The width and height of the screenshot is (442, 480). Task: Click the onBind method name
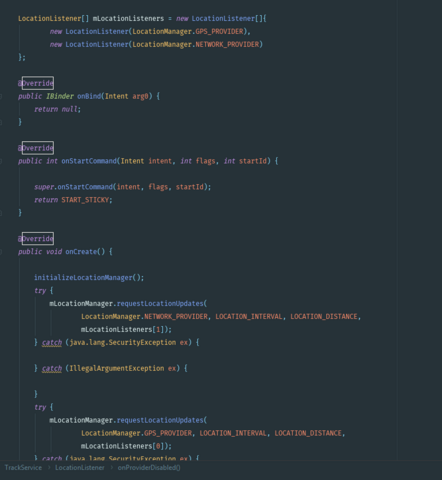coord(89,96)
